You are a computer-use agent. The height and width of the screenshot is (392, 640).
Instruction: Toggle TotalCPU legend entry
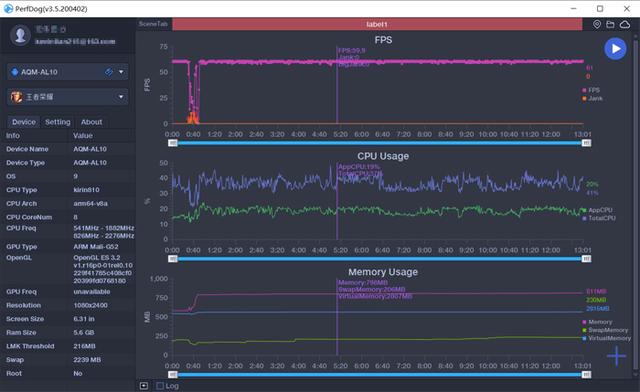click(599, 218)
